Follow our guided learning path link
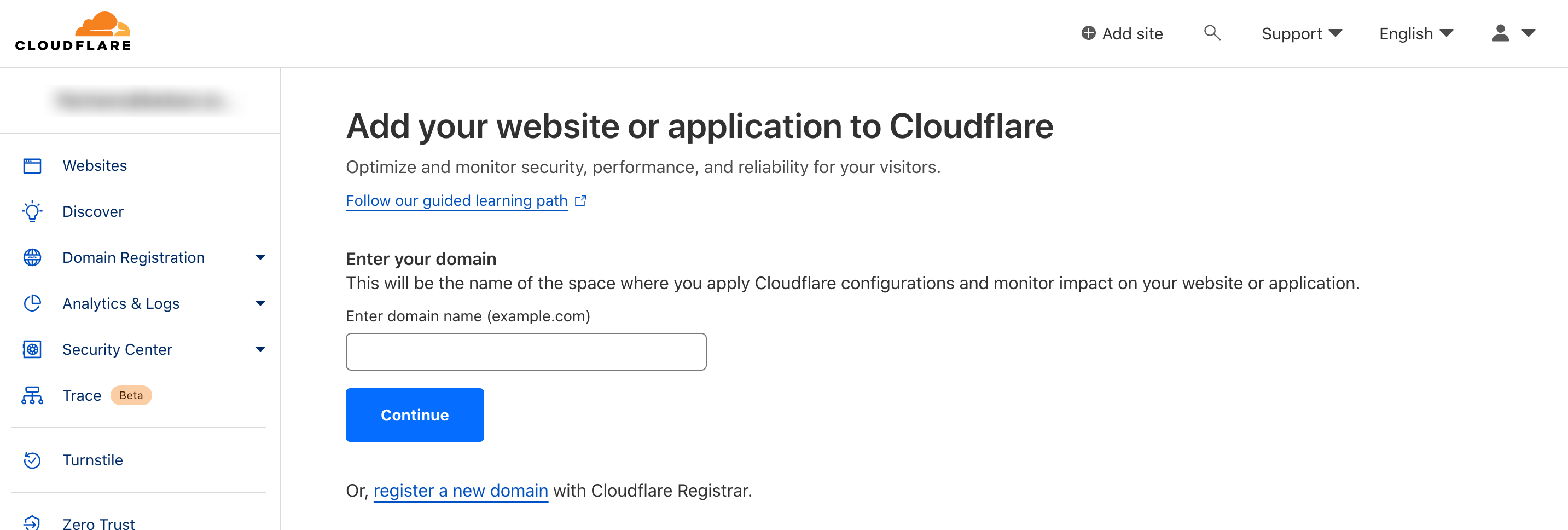1568x530 pixels. coord(456,200)
